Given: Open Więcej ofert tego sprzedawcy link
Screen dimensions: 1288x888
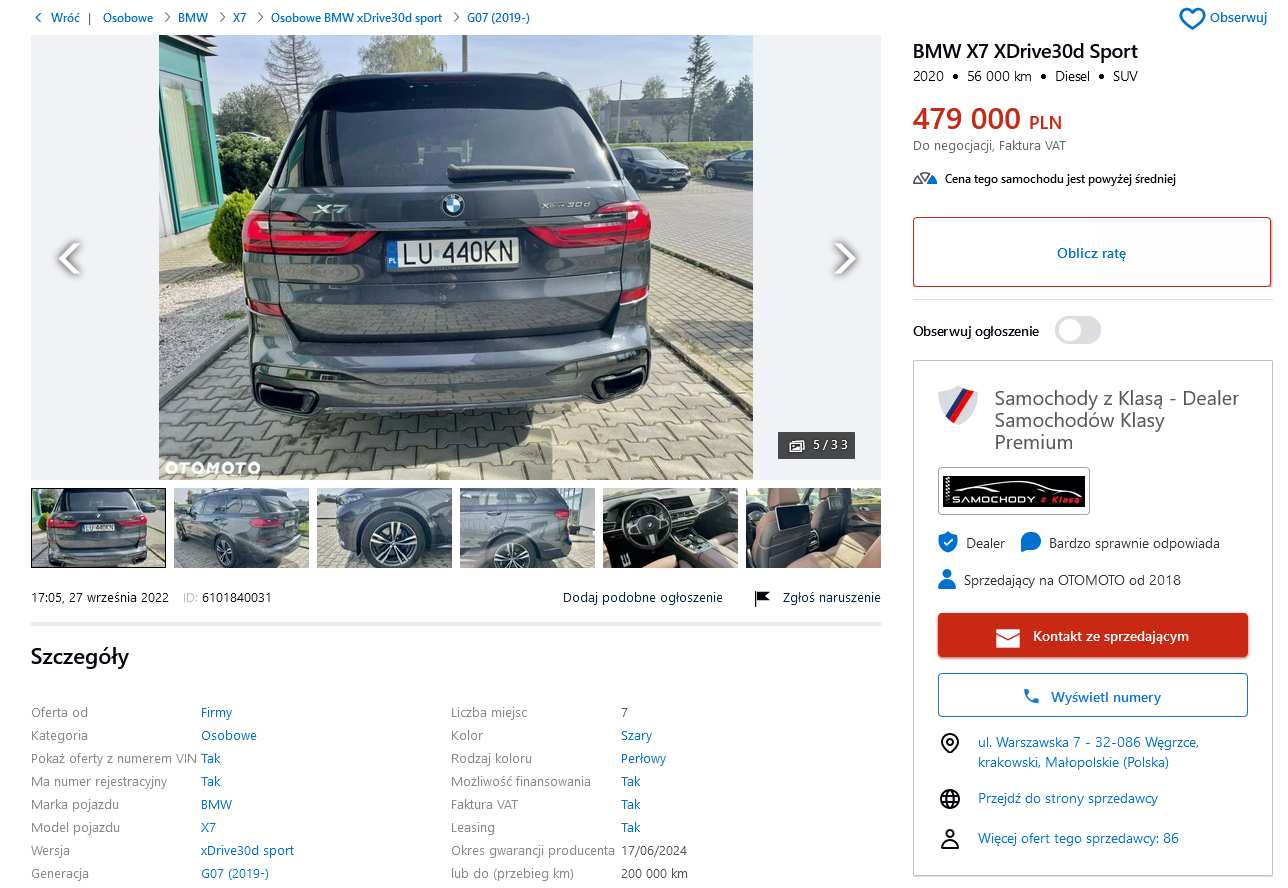Looking at the screenshot, I should coord(1078,839).
